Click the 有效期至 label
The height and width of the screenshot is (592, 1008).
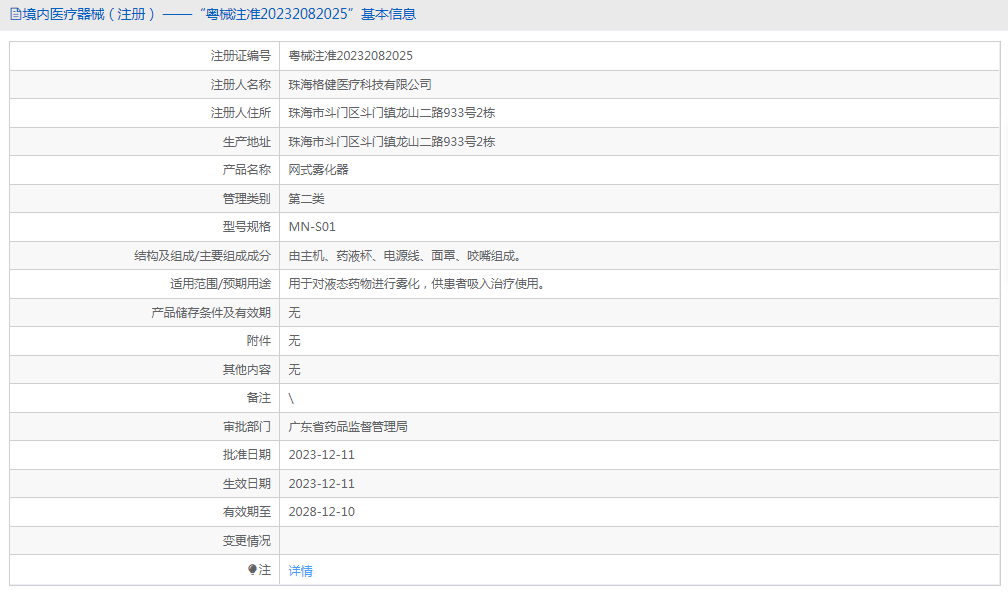coord(247,512)
